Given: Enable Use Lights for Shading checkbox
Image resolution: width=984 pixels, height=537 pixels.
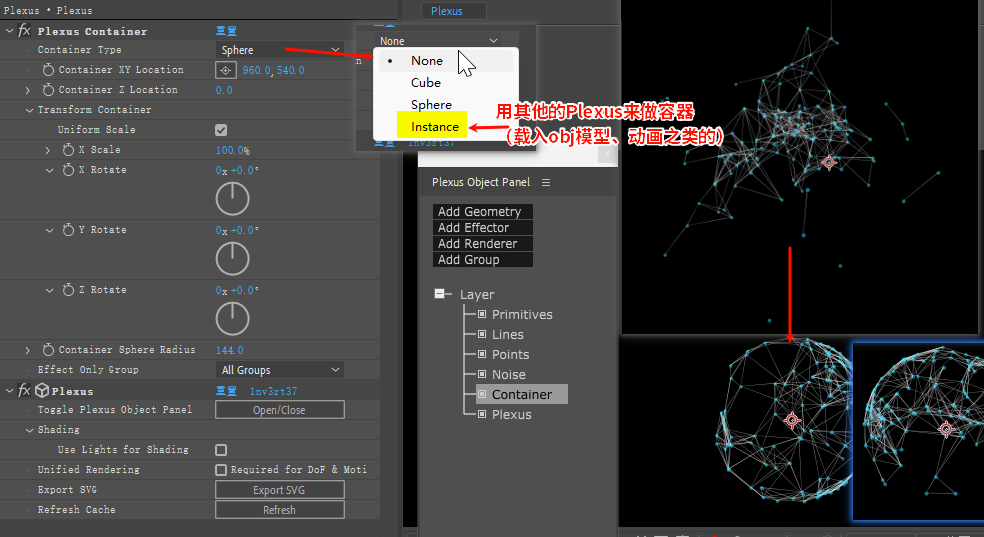Looking at the screenshot, I should pos(221,450).
